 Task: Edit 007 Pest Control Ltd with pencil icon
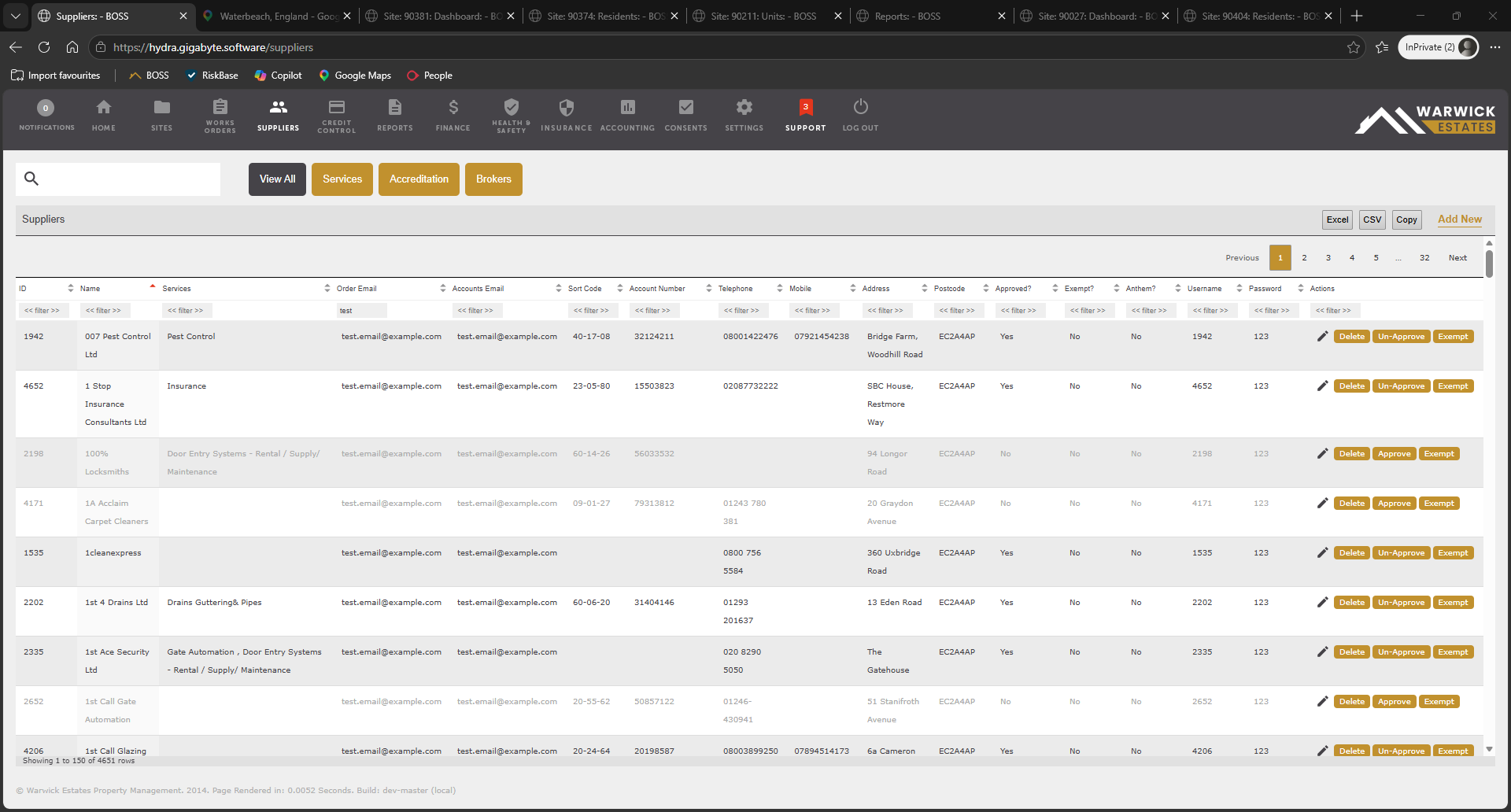(1322, 336)
